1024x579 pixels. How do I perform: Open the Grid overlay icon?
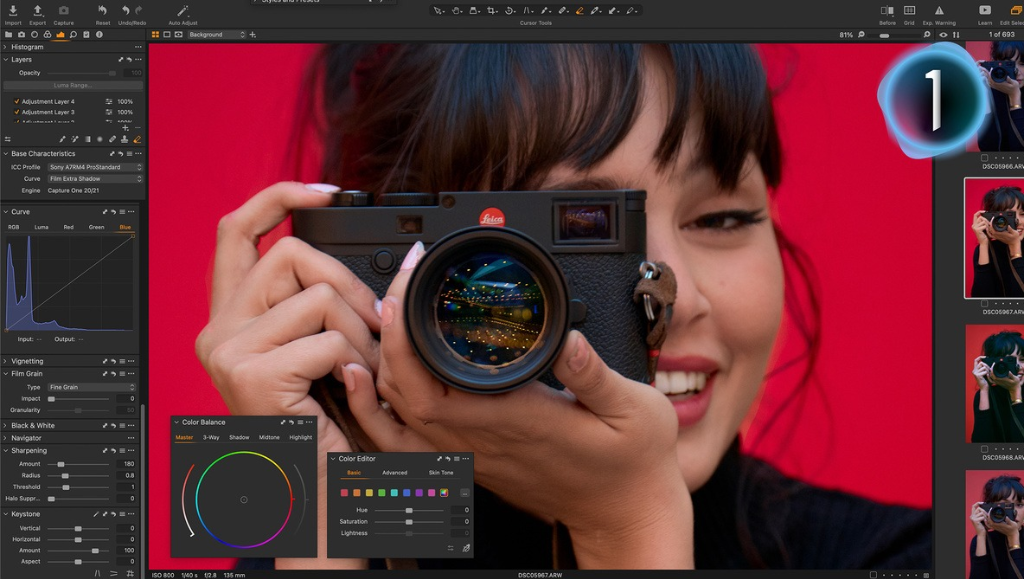pyautogui.click(x=910, y=10)
